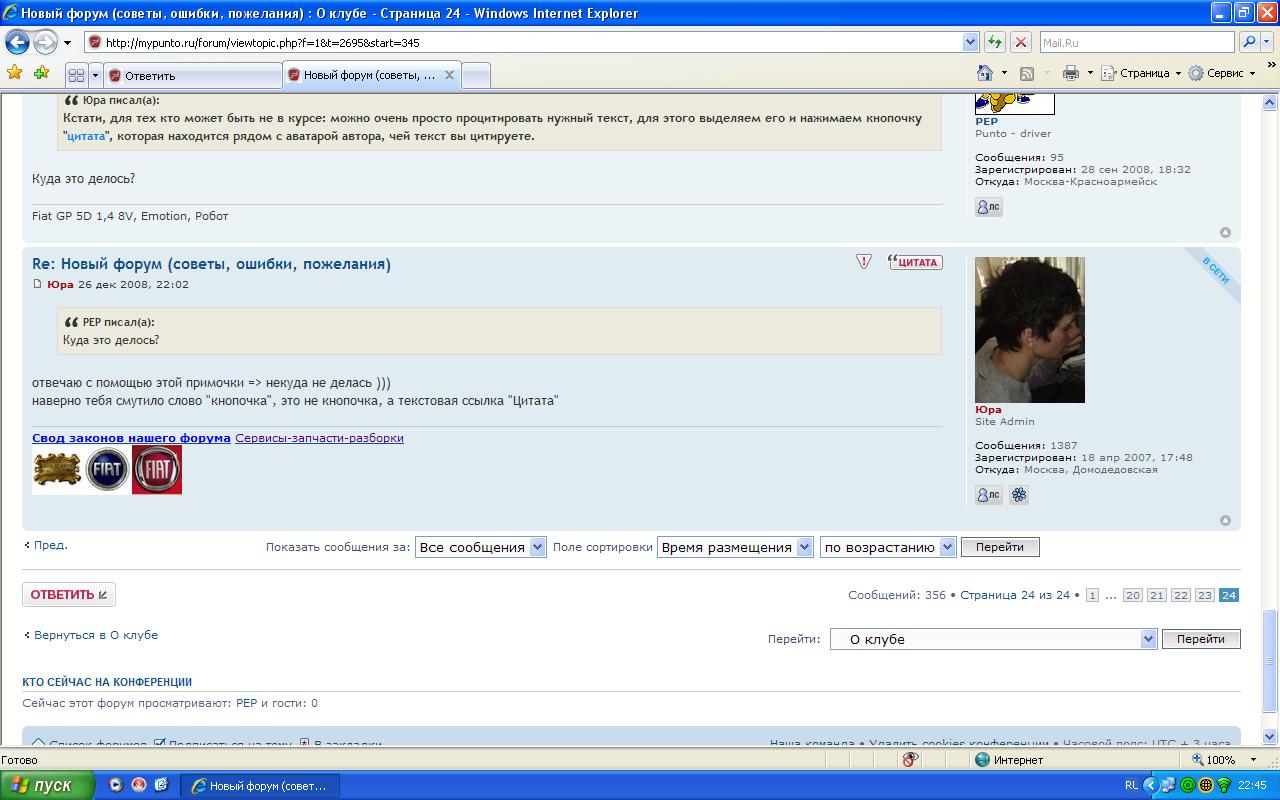
Task: Click inside the Mail.Ru search field
Action: click(x=1135, y=42)
